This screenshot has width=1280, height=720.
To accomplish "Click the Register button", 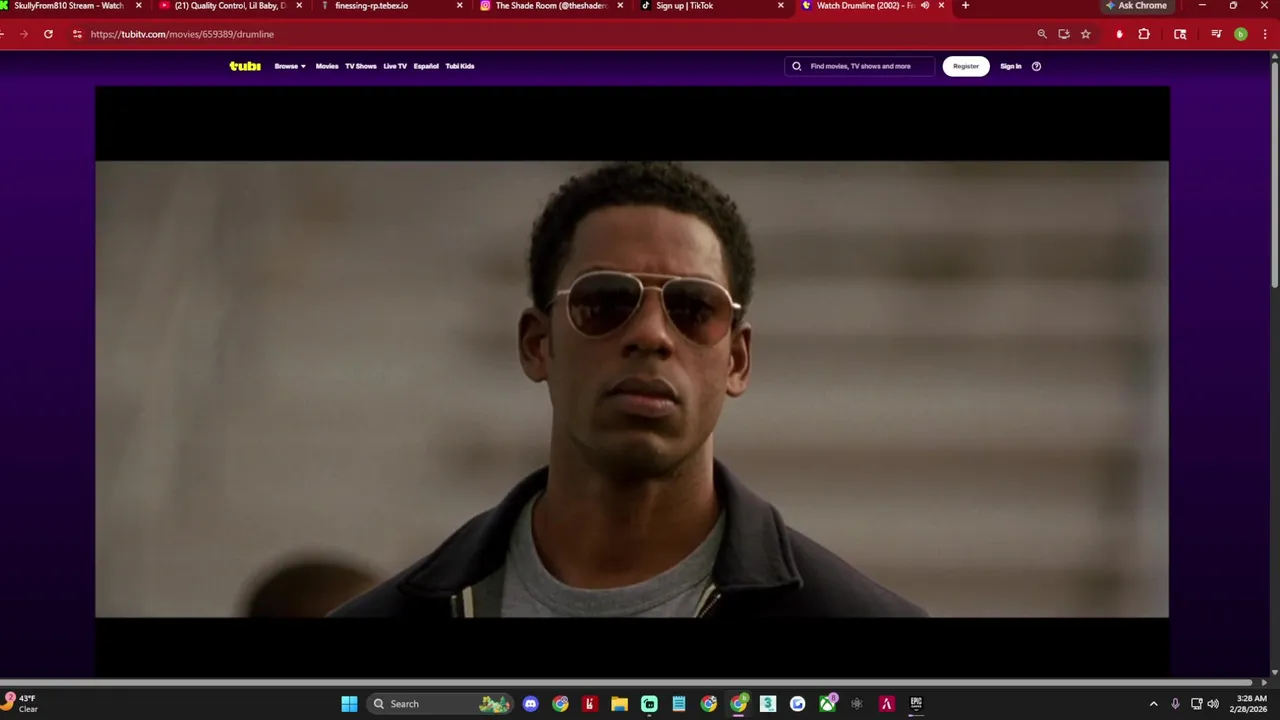I will click(x=966, y=66).
